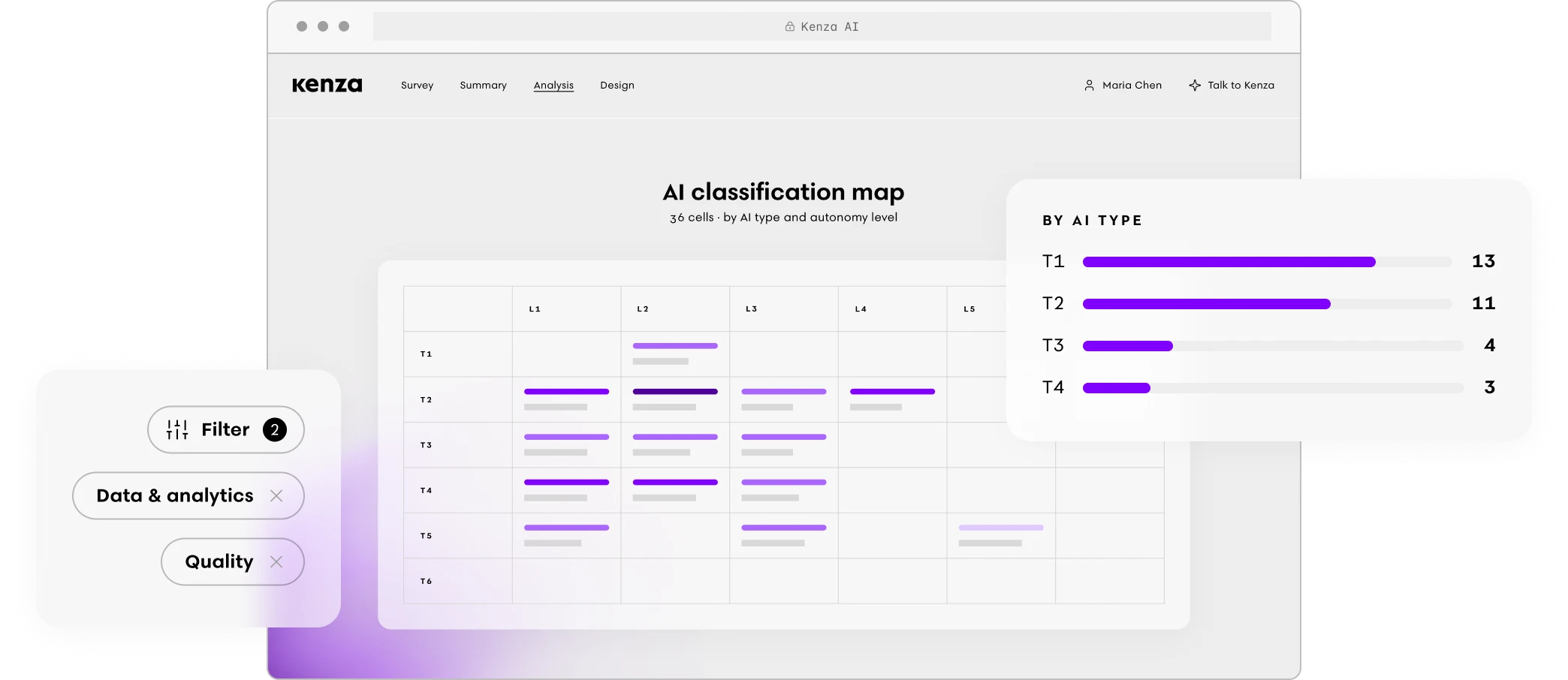Select the T4 / L3 cell entry

783,490
